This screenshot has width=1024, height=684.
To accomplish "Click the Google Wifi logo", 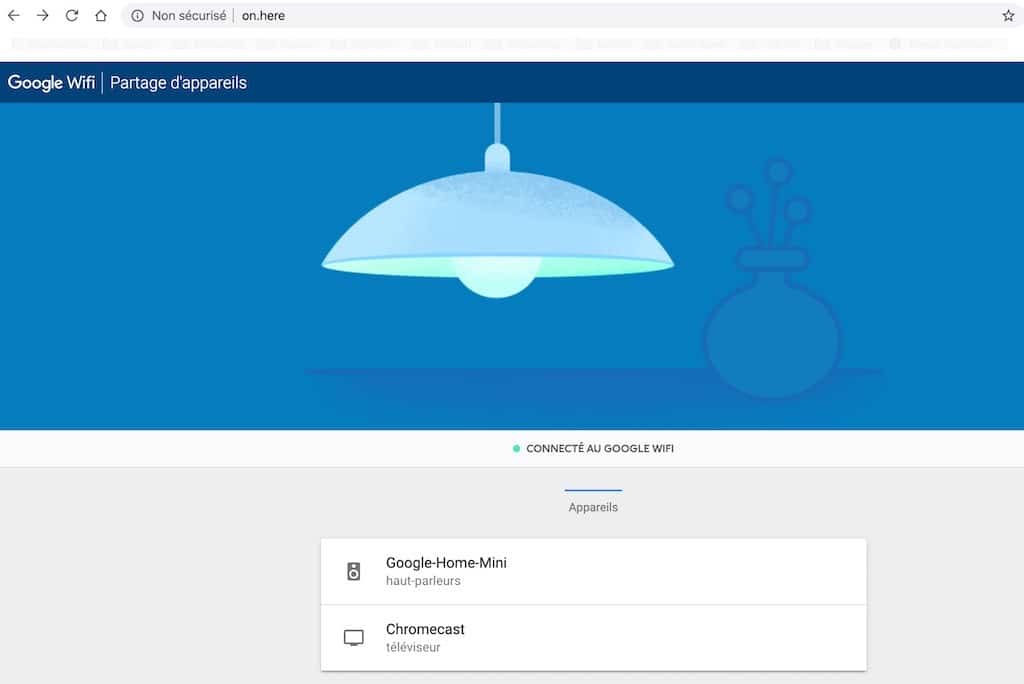I will (51, 83).
